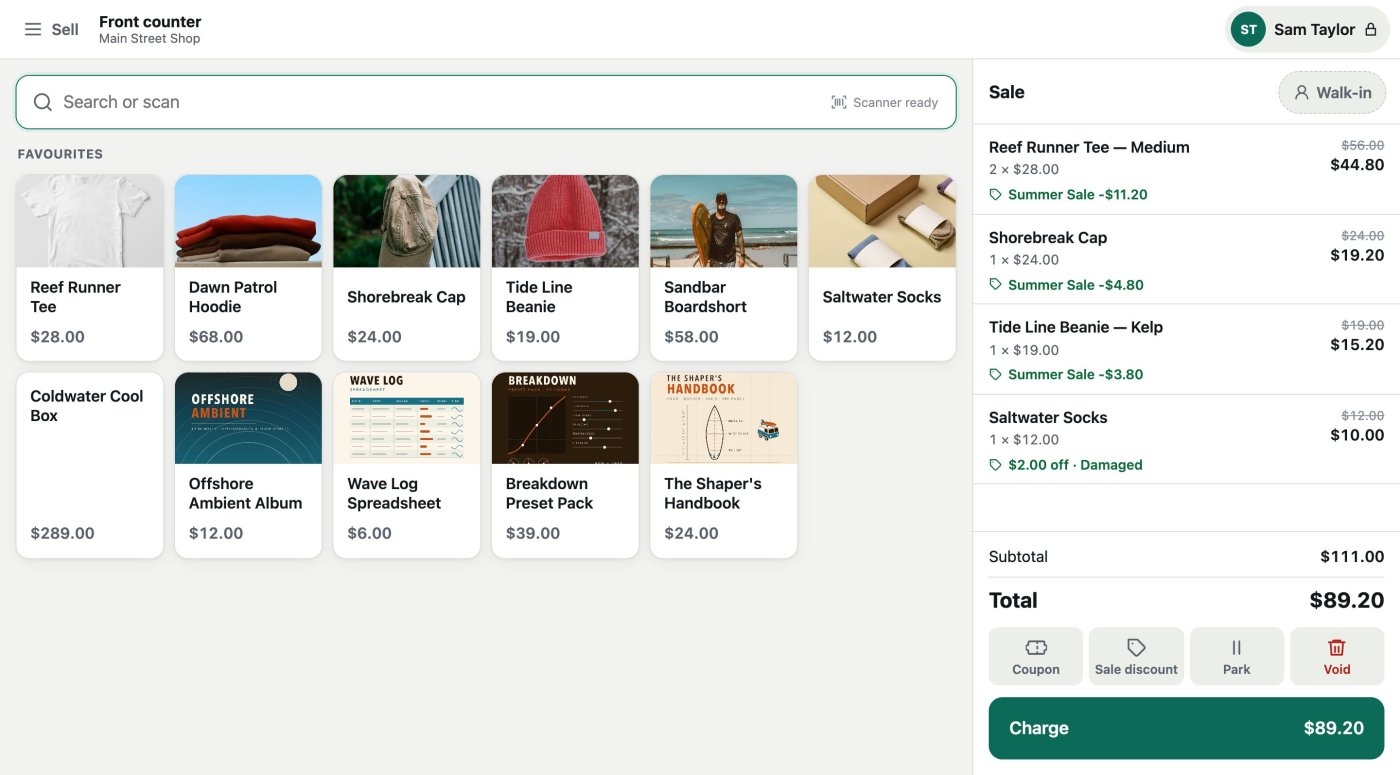
Task: Click the tag icon under Shorebreak Cap line
Action: [995, 285]
